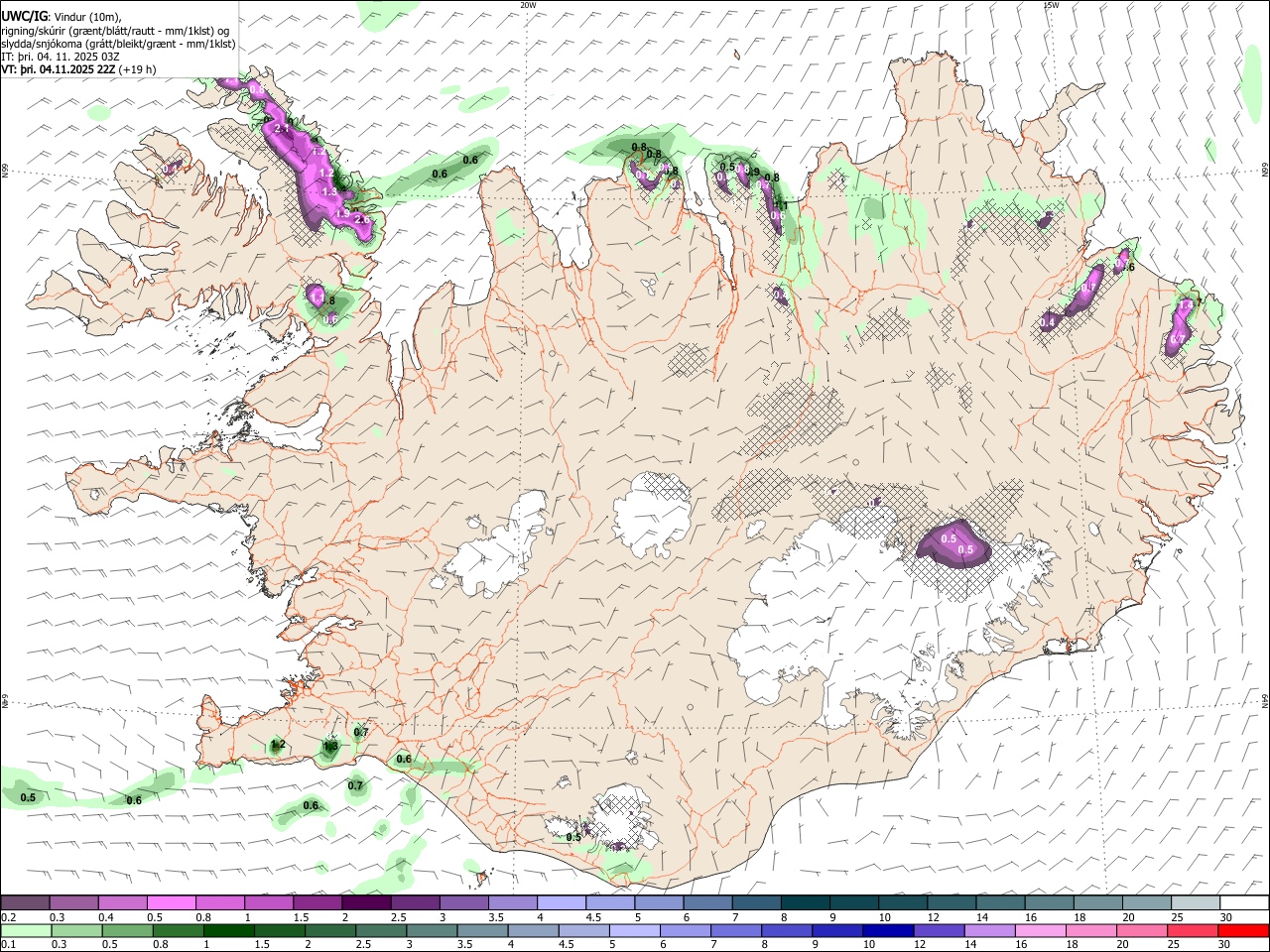Select the upper-scale swatch starting at 18
The image size is (1270, 952).
[1098, 902]
